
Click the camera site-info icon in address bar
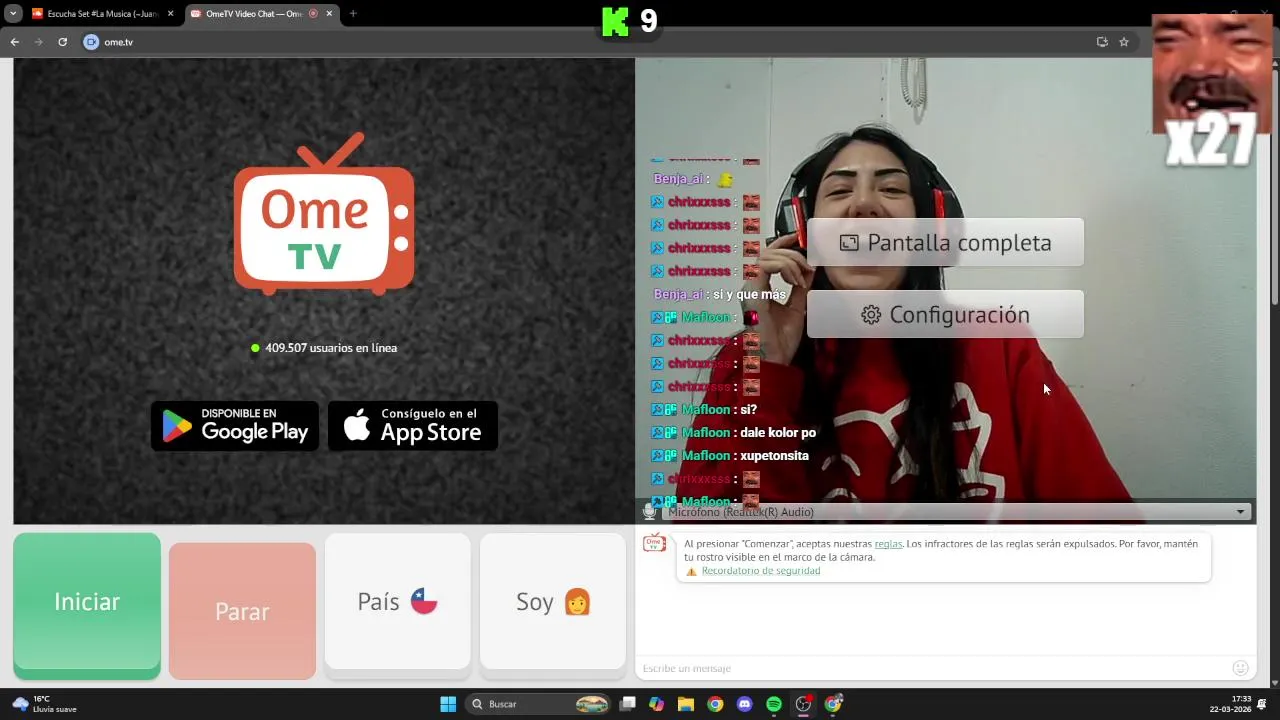[91, 42]
